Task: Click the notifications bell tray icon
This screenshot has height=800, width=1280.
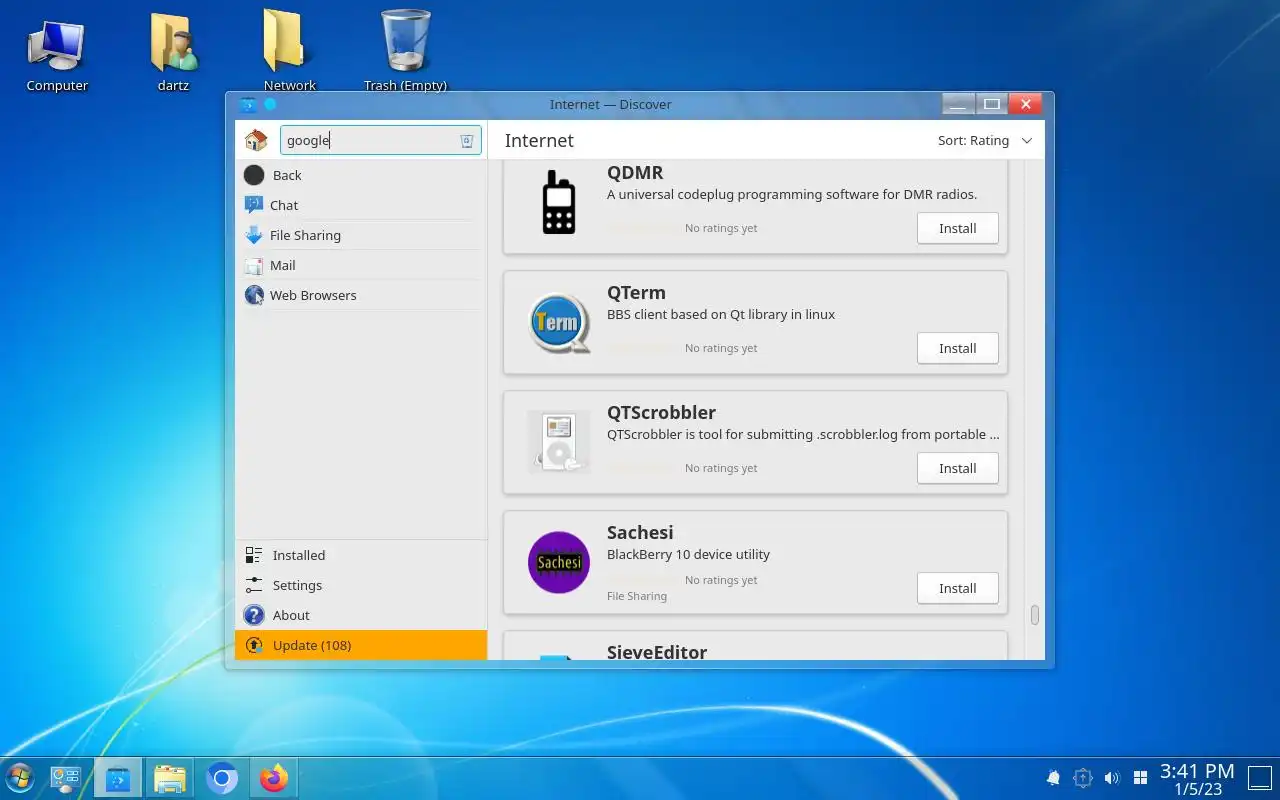Action: (x=1053, y=778)
